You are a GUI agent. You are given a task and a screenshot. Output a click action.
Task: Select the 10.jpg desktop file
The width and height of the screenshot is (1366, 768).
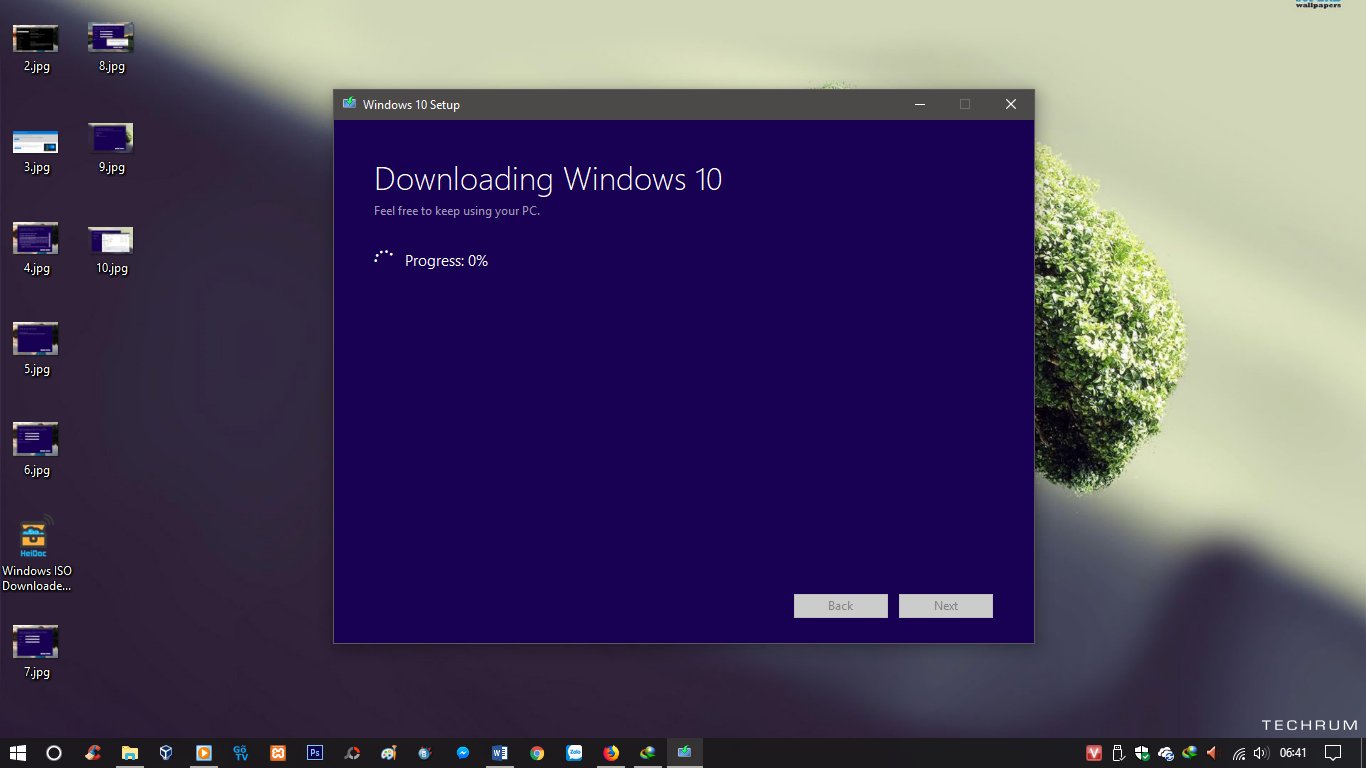111,250
